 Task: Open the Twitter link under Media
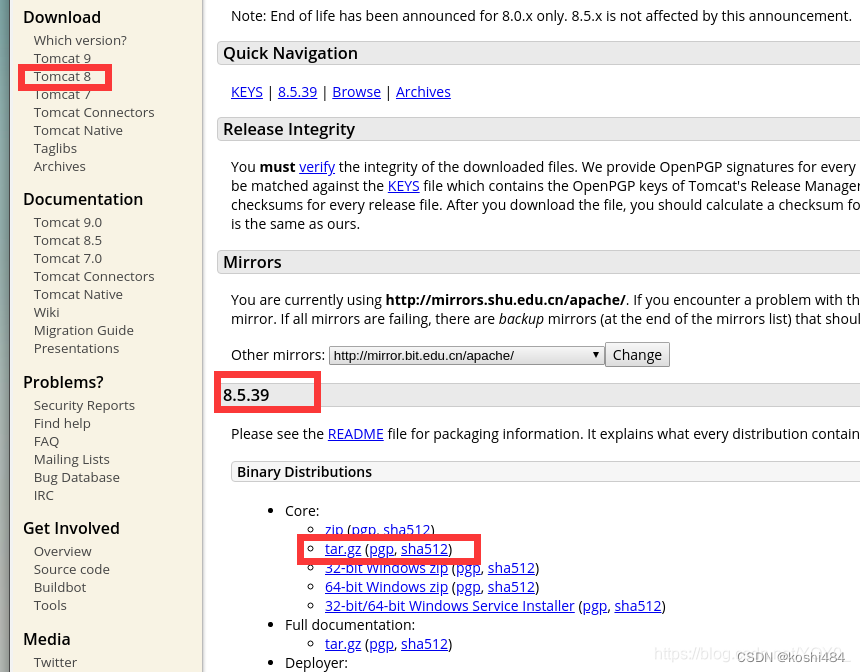click(x=55, y=663)
